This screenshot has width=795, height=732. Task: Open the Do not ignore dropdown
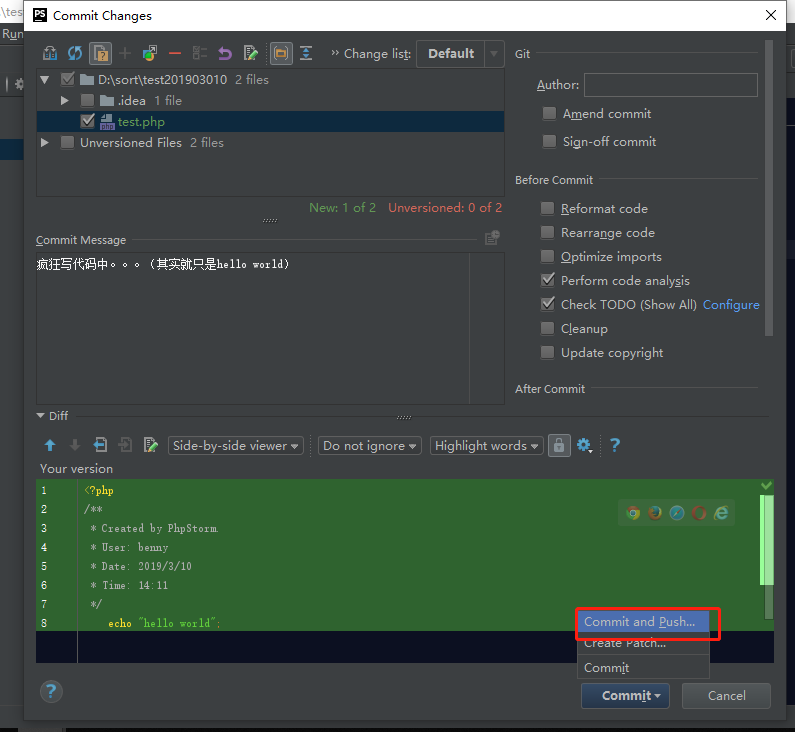pyautogui.click(x=370, y=446)
